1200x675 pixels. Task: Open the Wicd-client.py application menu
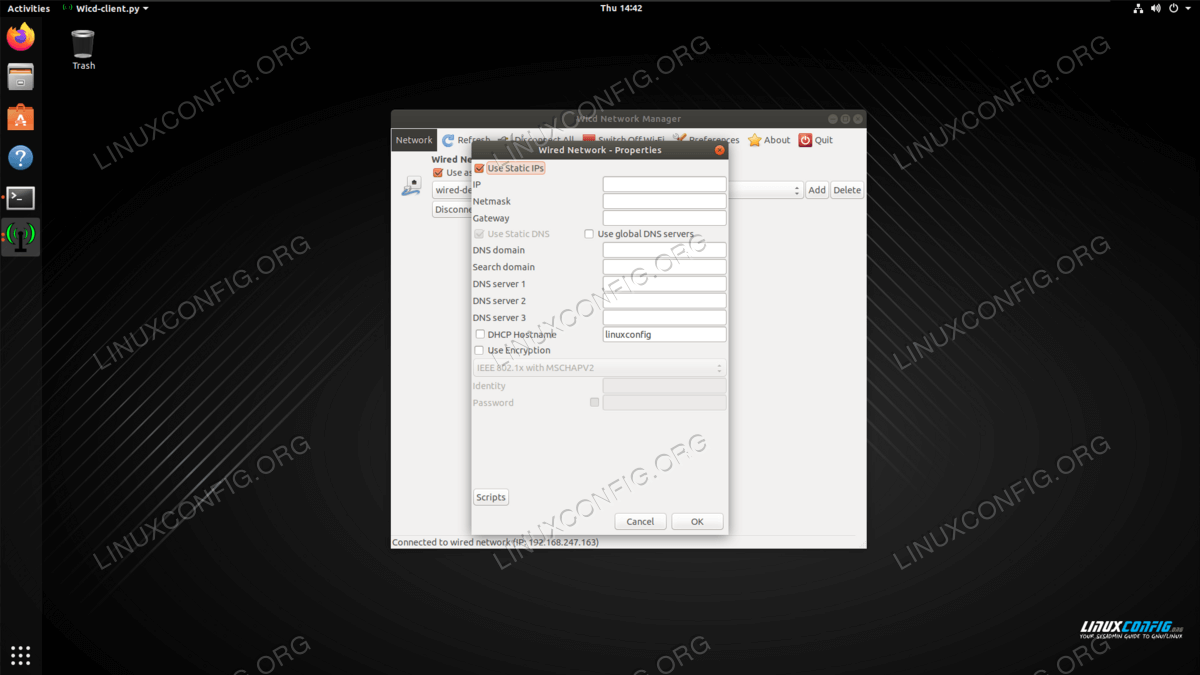click(105, 8)
